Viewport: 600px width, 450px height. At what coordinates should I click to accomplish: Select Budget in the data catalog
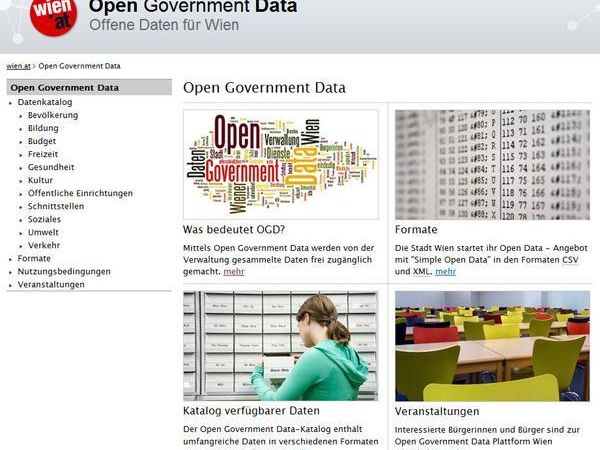click(42, 141)
